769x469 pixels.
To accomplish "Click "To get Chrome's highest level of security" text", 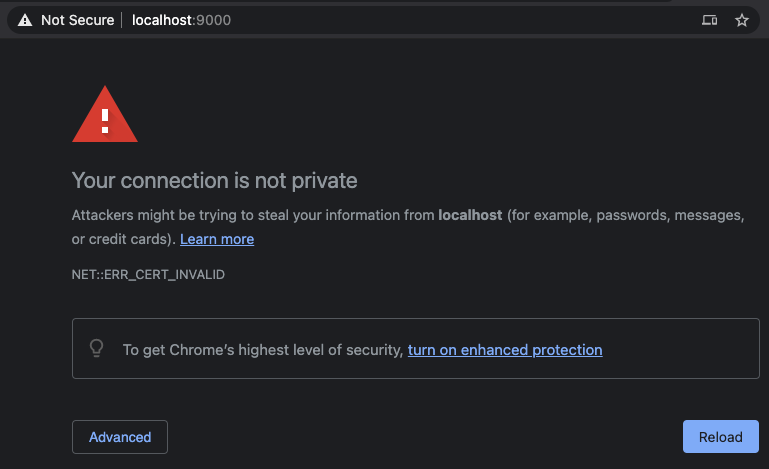I will click(x=263, y=350).
